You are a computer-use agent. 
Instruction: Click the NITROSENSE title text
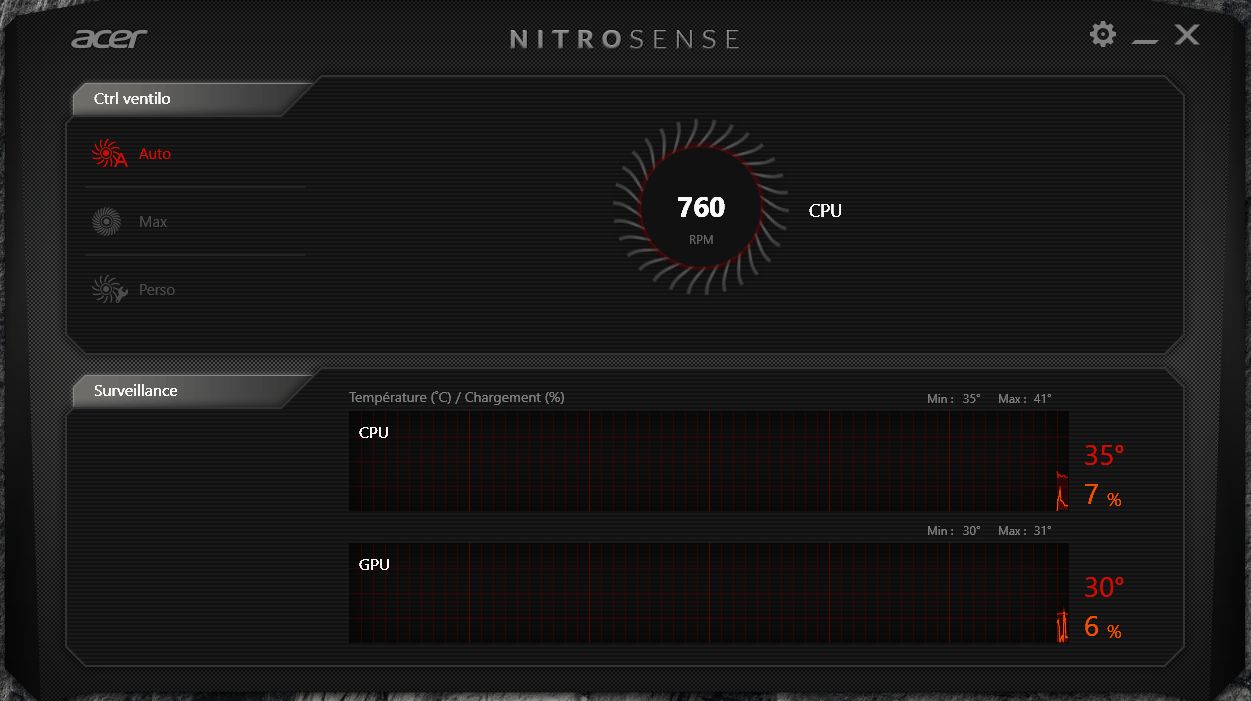625,39
